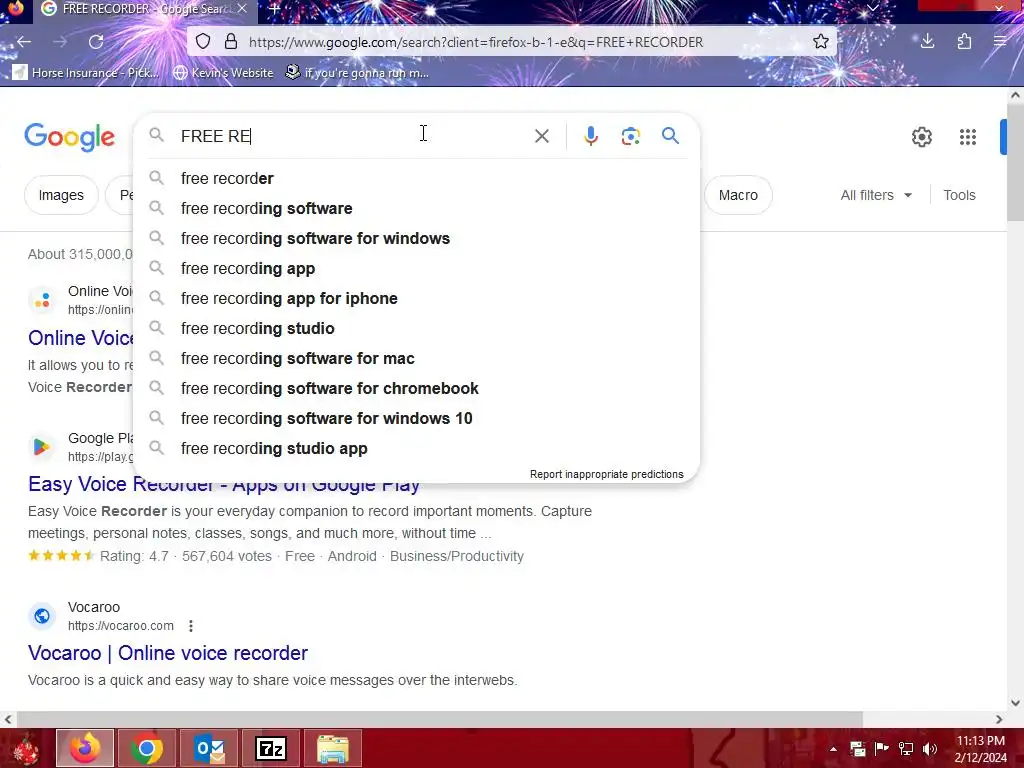Start voice search with the microphone
The image size is (1024, 768).
(x=591, y=136)
